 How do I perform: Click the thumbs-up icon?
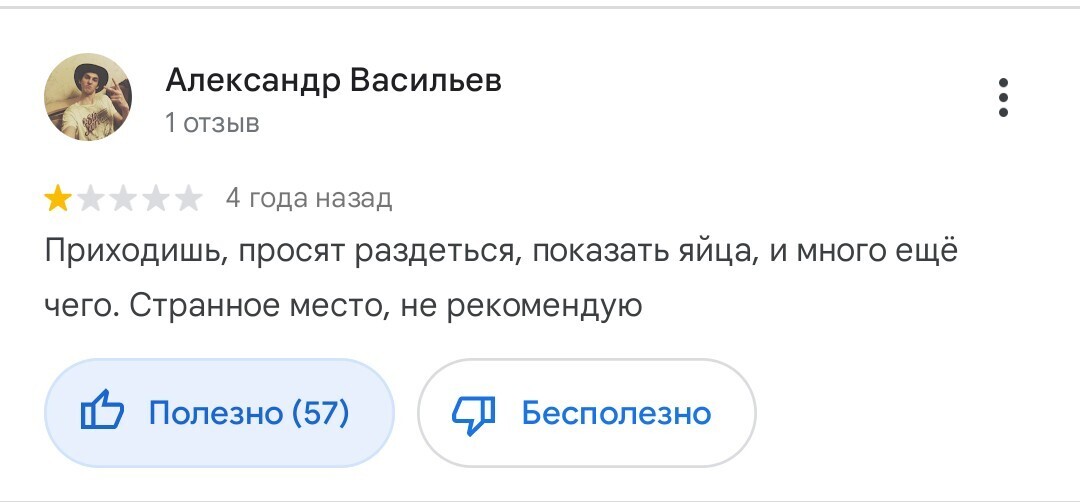tap(101, 412)
